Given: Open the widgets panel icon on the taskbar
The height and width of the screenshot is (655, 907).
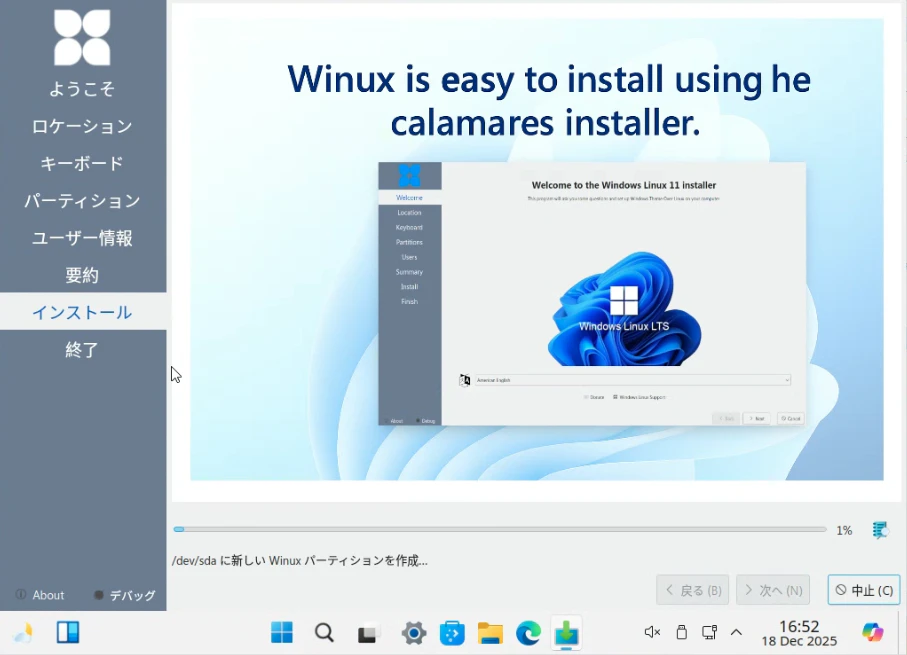Looking at the screenshot, I should 68,632.
